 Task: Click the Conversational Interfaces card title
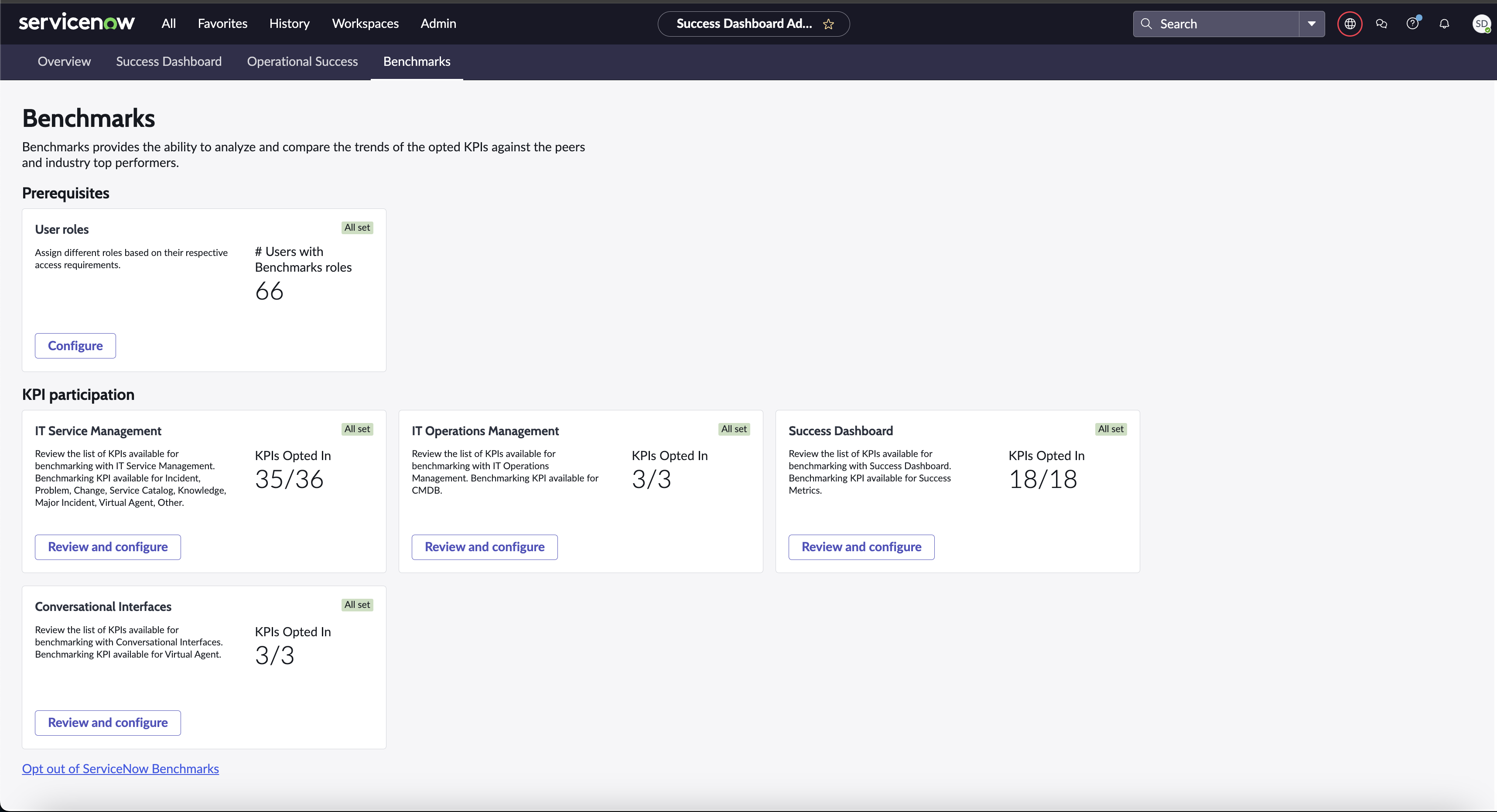click(103, 607)
